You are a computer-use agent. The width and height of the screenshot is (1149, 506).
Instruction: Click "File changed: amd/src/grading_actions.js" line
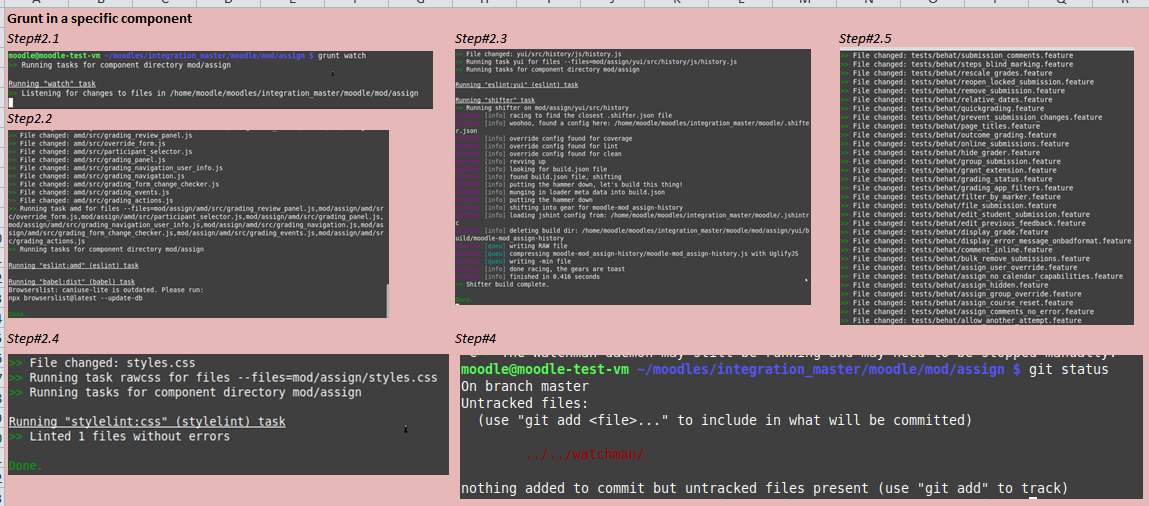[91, 201]
